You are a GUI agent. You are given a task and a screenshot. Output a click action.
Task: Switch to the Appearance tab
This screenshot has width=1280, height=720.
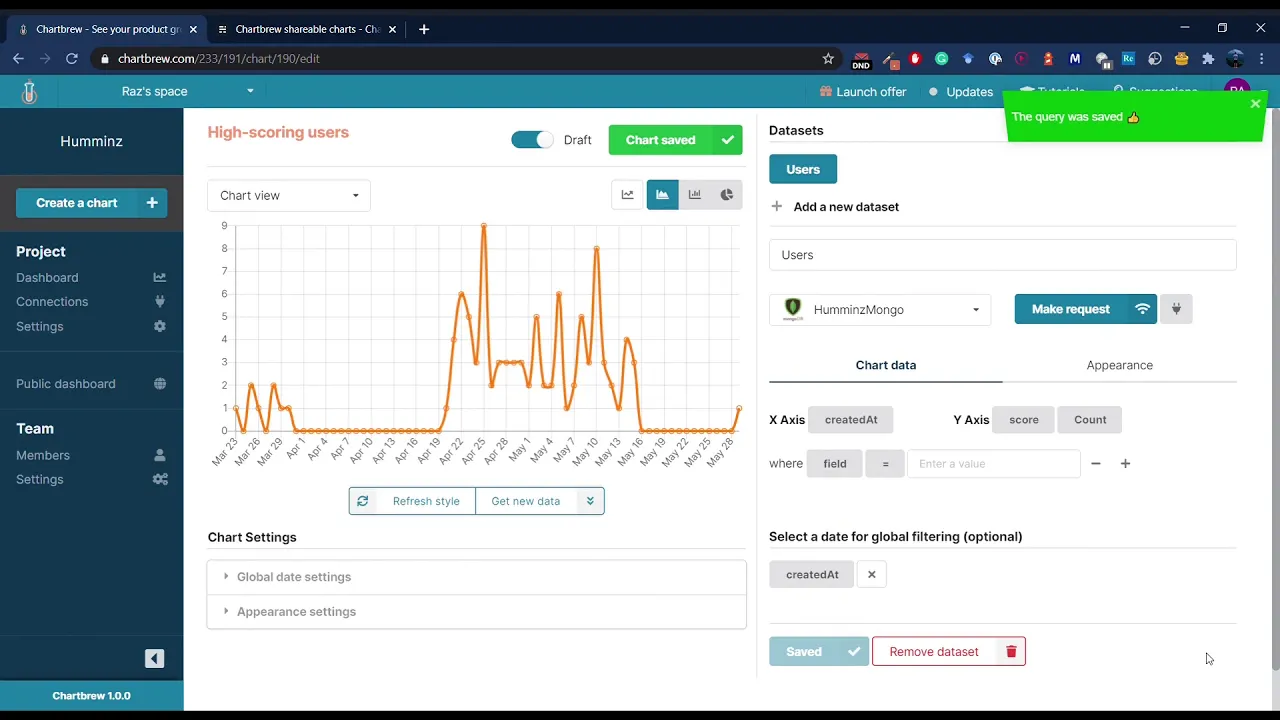point(1119,365)
